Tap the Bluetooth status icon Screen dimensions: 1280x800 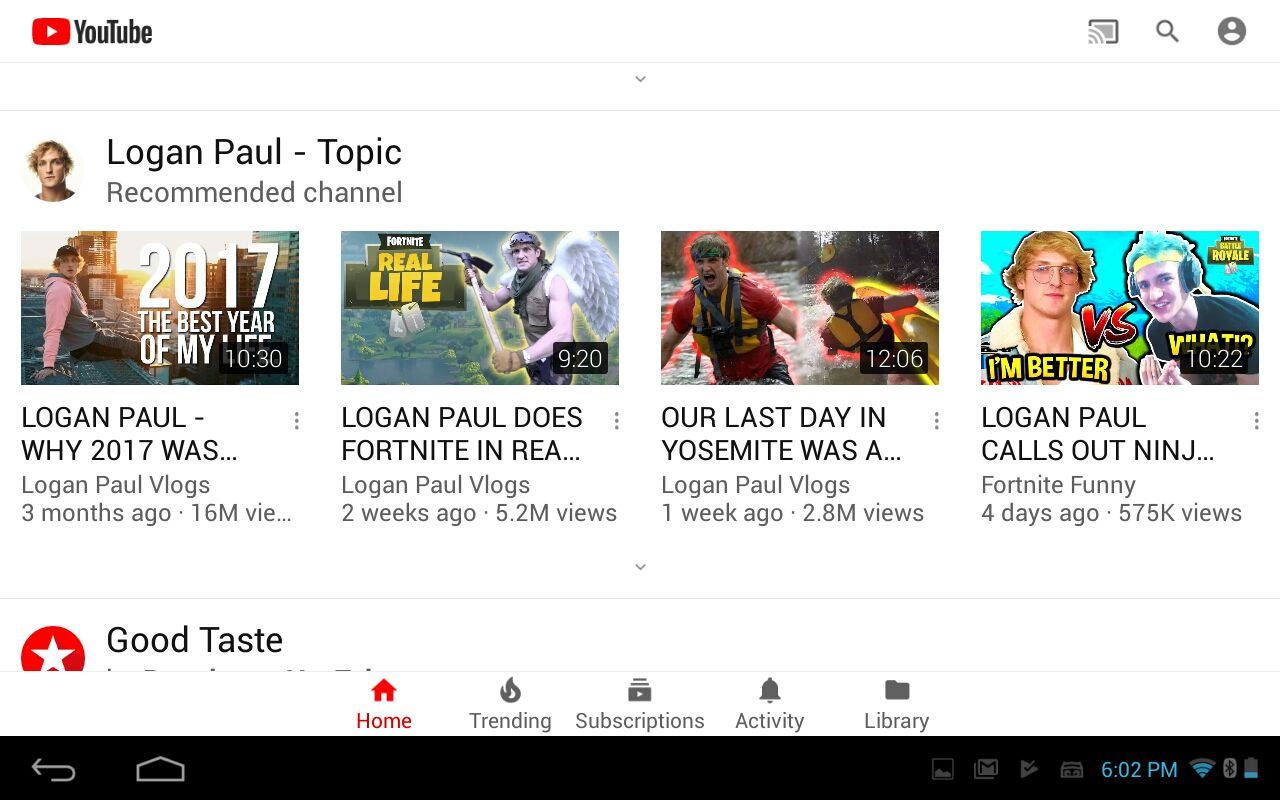[x=1230, y=768]
